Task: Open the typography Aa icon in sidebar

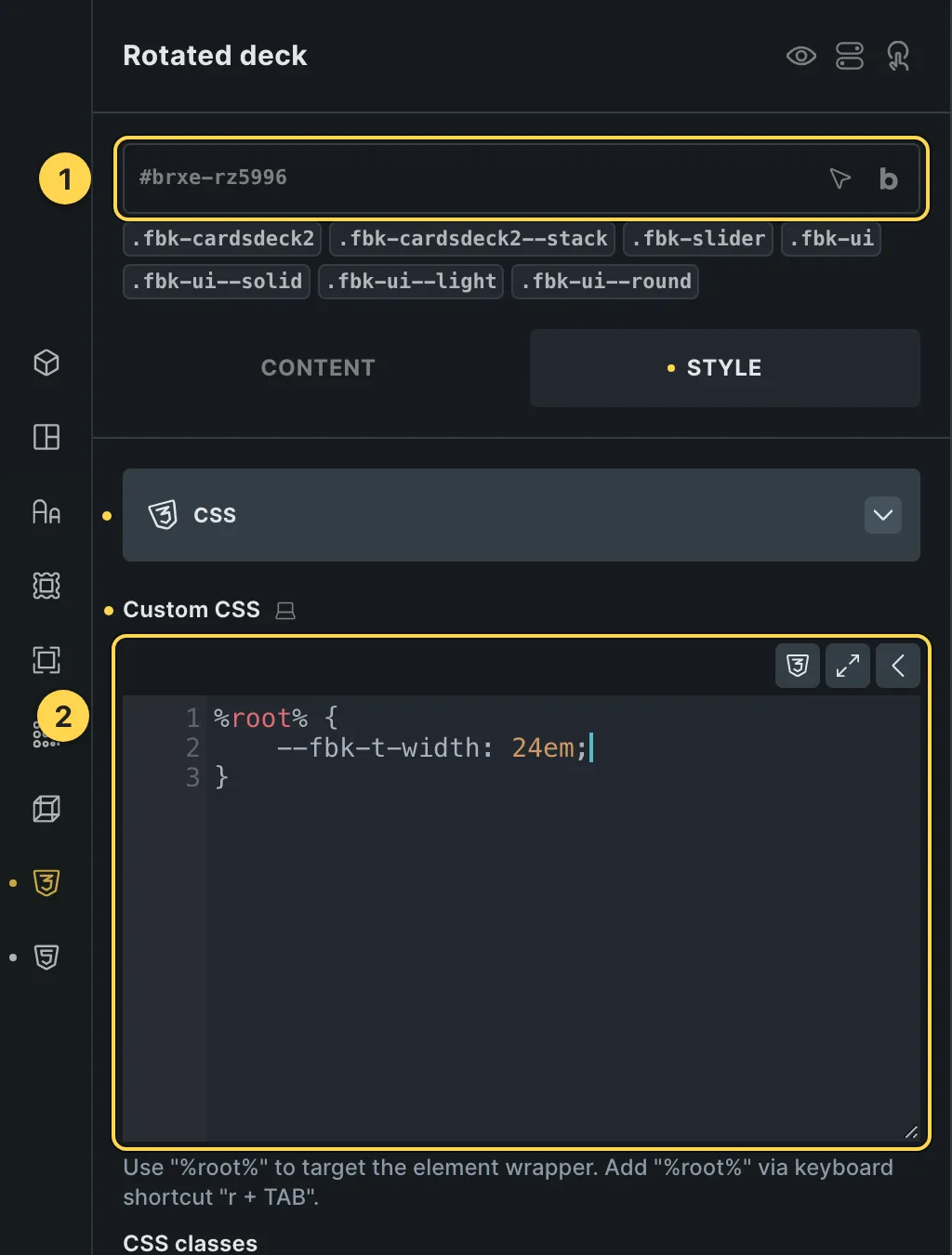Action: (46, 511)
